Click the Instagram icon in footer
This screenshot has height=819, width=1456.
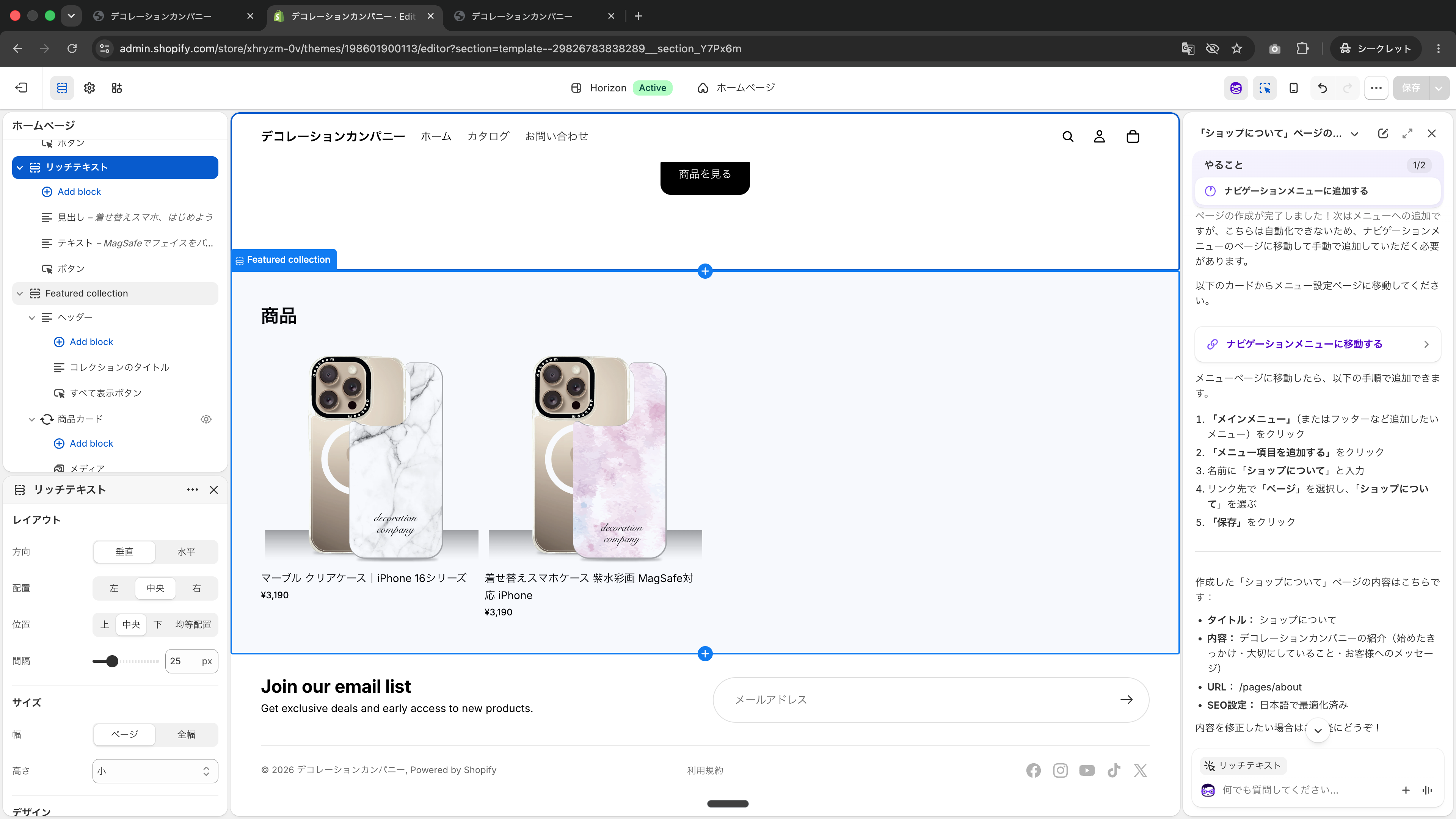(x=1061, y=770)
